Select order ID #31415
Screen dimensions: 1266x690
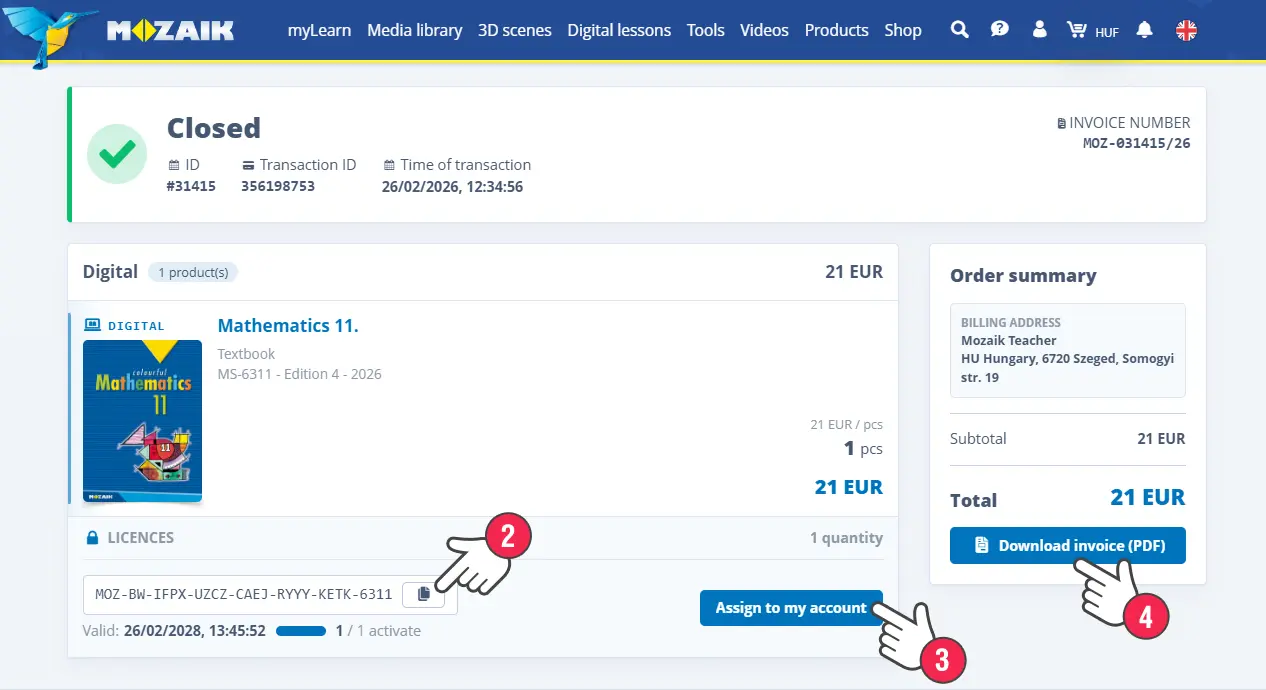(x=191, y=186)
